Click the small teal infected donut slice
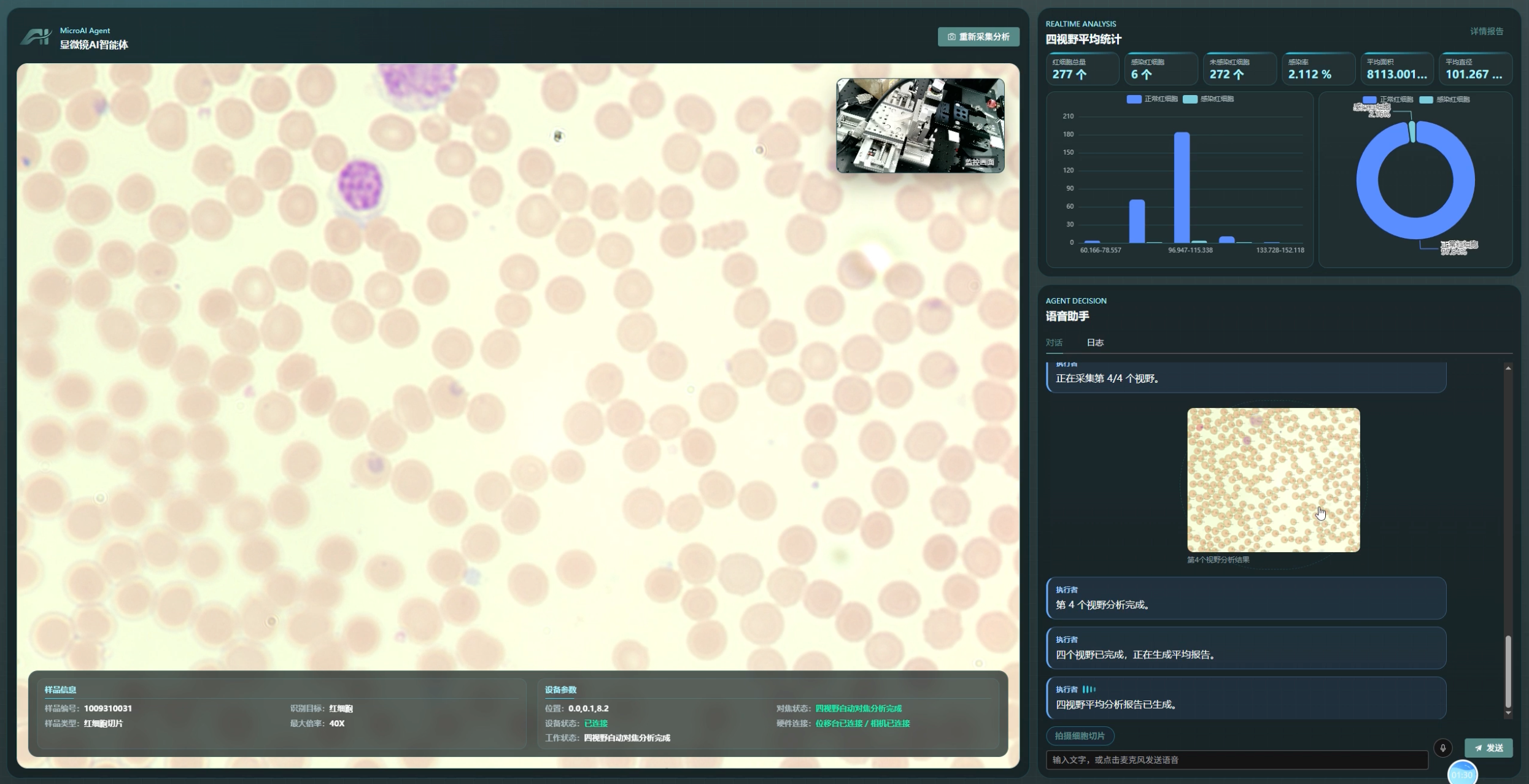Viewport: 1529px width, 784px height. click(x=1412, y=131)
